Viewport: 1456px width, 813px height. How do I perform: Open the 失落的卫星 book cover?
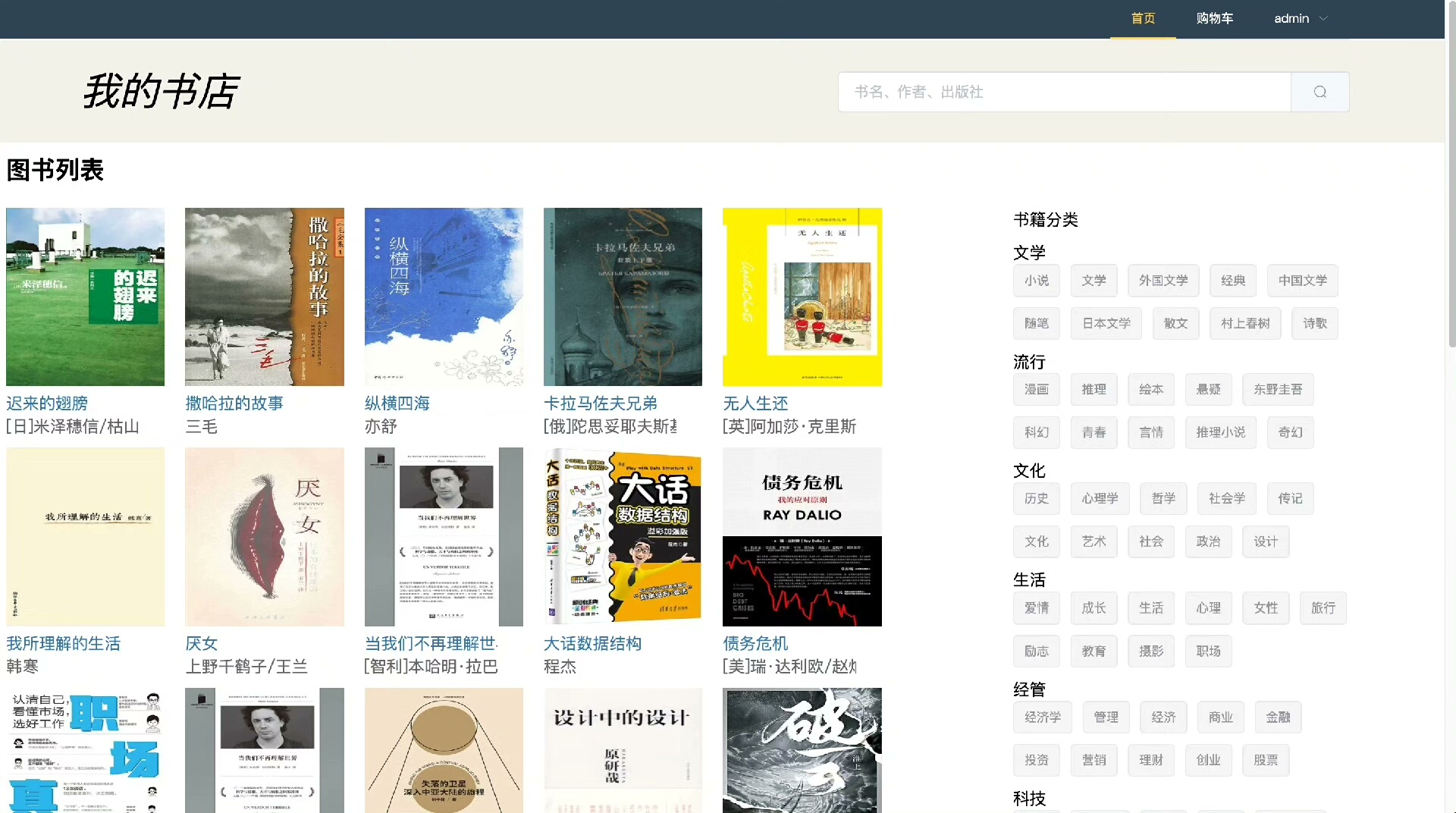[444, 750]
